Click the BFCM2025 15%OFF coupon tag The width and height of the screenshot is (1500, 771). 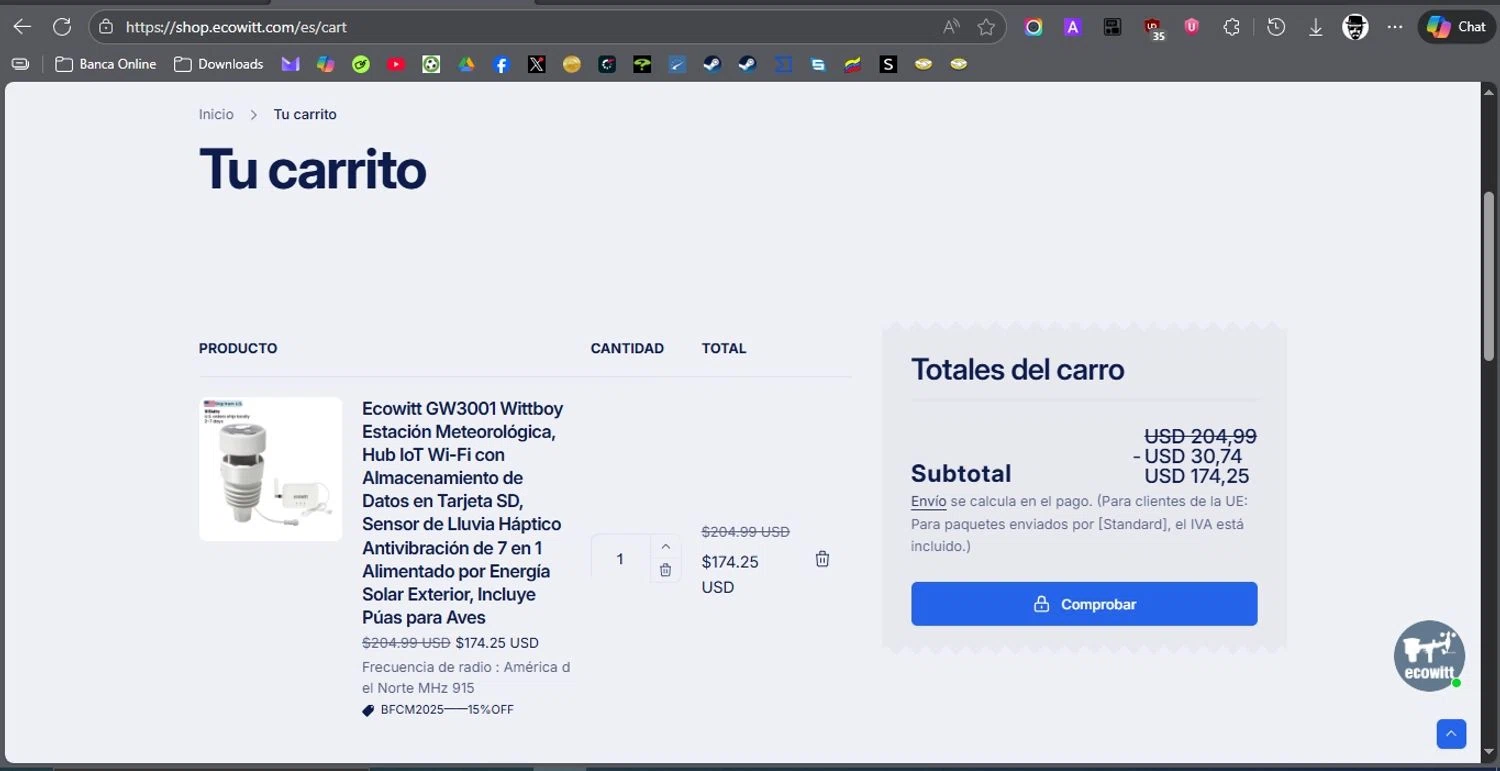click(x=438, y=710)
